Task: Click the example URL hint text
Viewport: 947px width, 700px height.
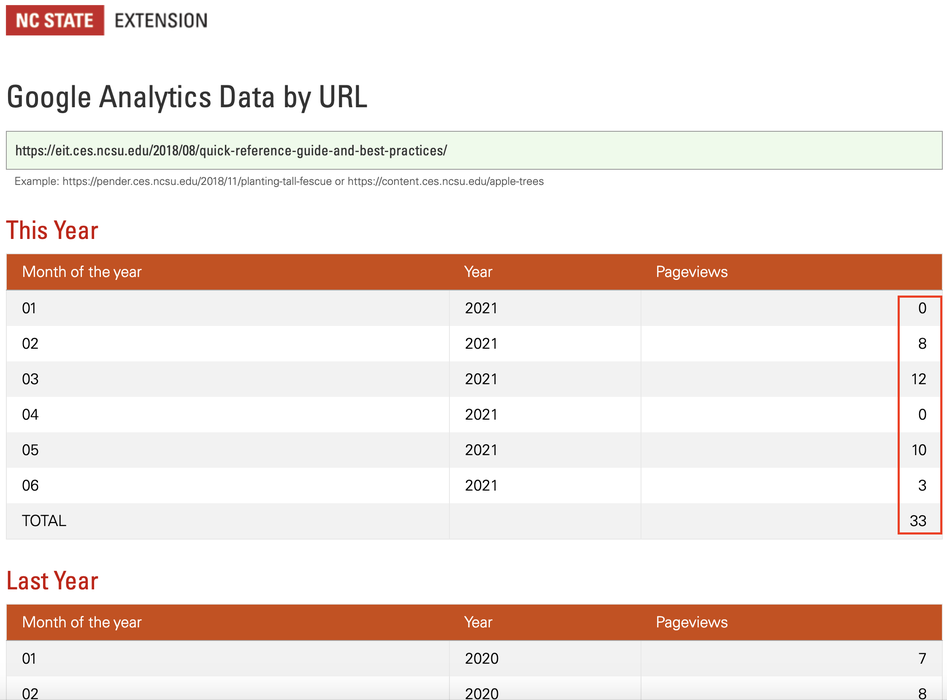Action: (279, 182)
